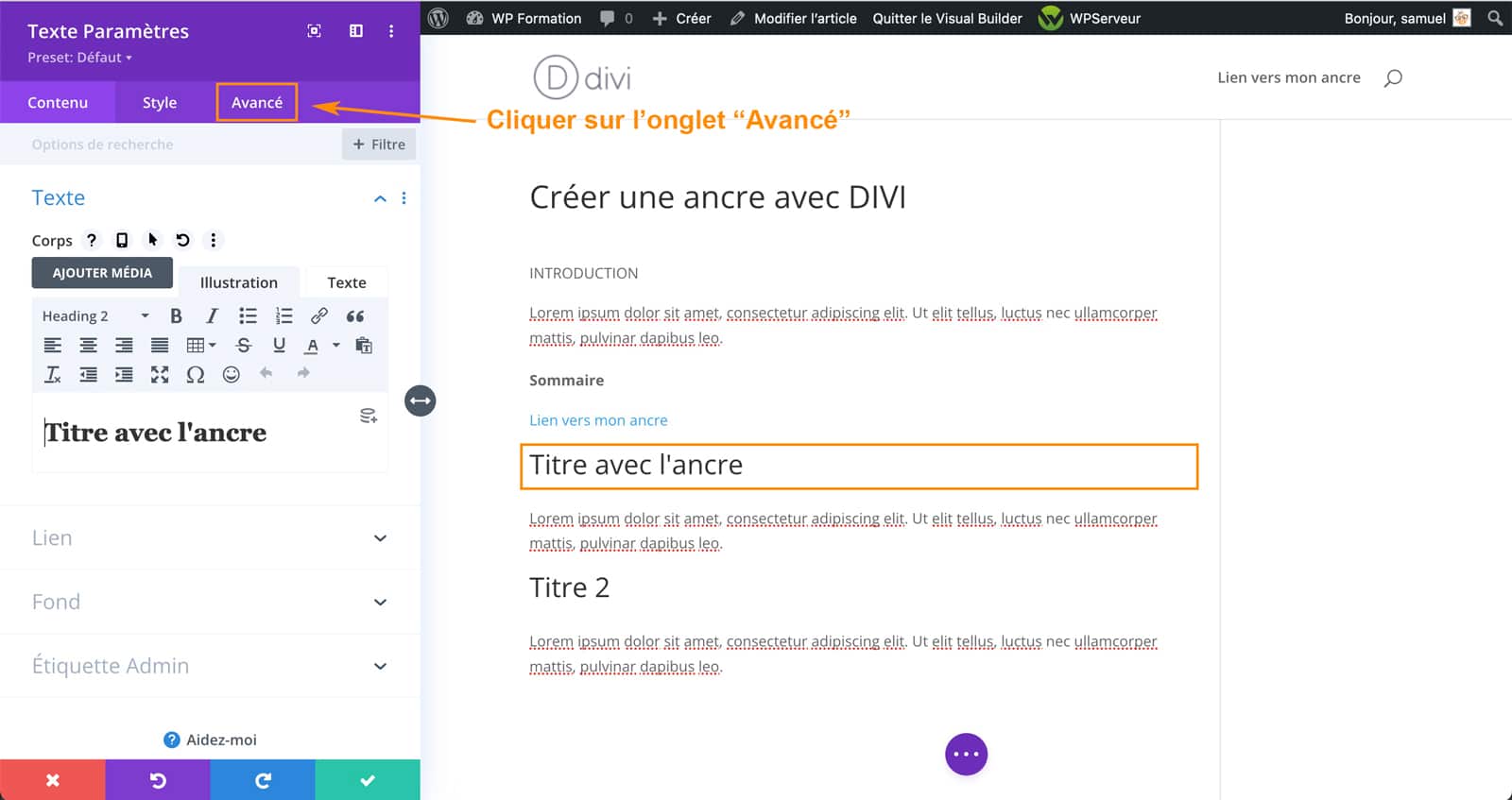
Task: Toggle bold formatting
Action: coord(176,316)
